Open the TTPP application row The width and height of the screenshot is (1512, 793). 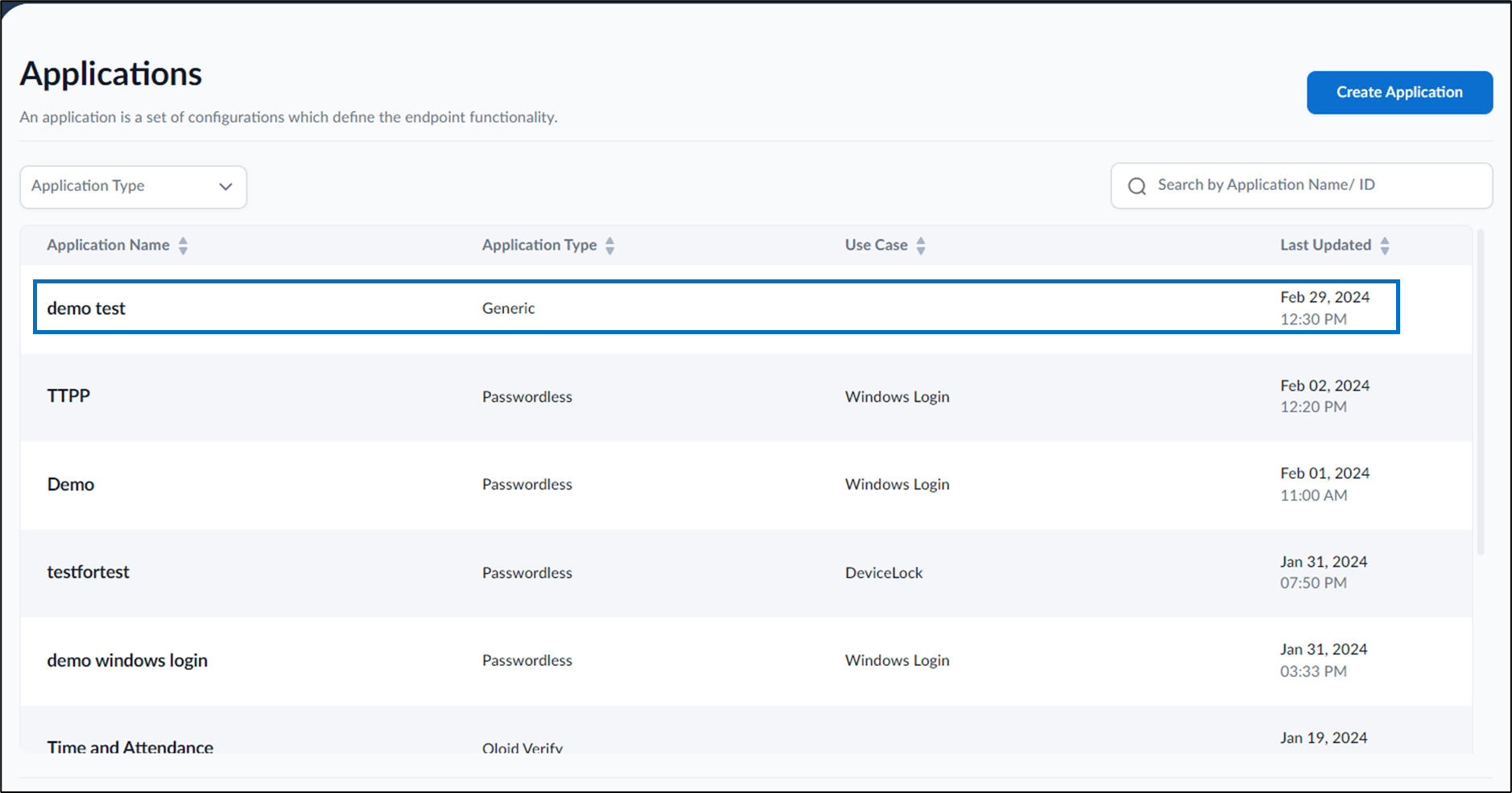(746, 397)
